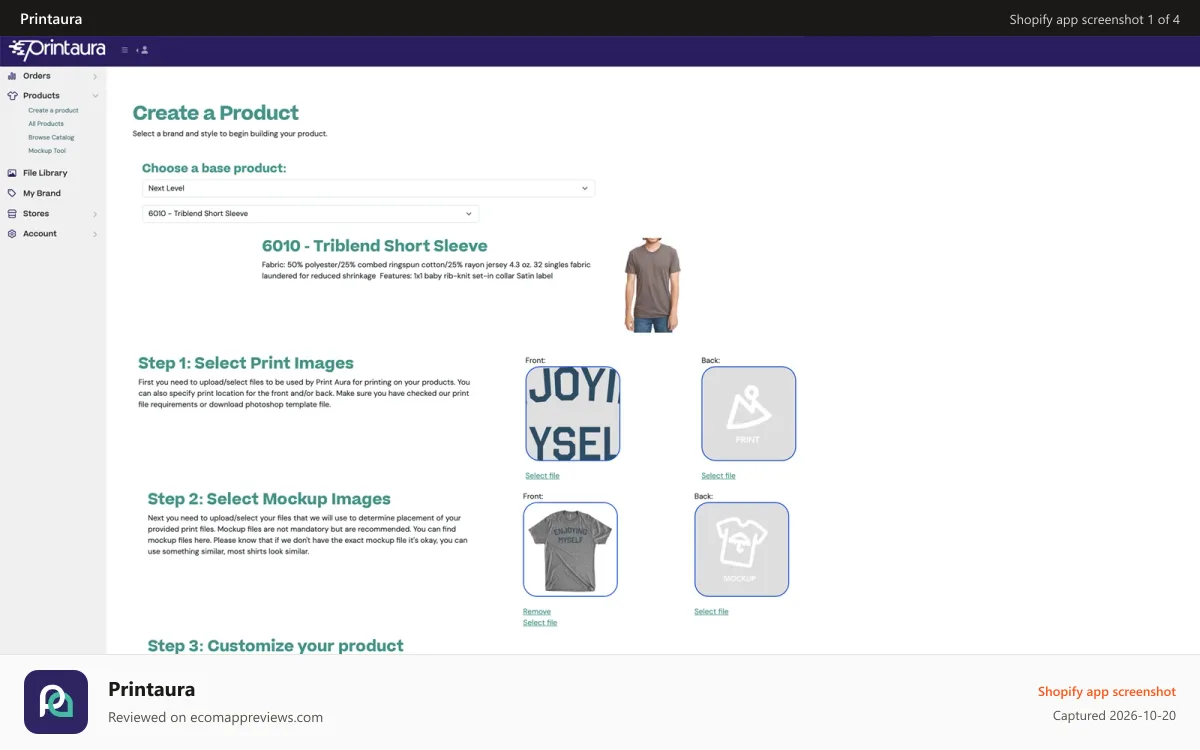
Task: Click the Create a Product heading
Action: [216, 113]
